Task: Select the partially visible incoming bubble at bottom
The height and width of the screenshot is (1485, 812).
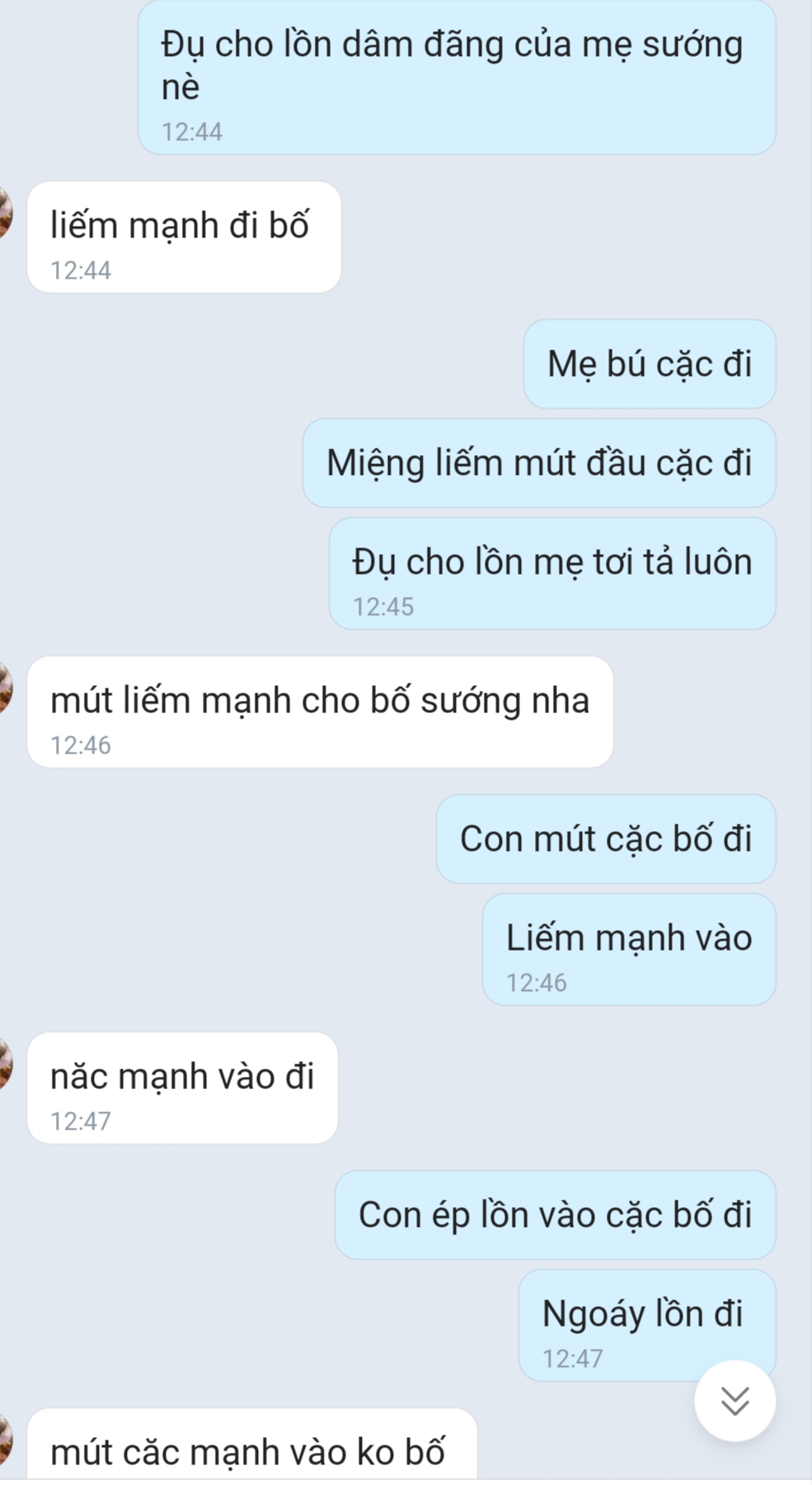Action: point(252,1446)
